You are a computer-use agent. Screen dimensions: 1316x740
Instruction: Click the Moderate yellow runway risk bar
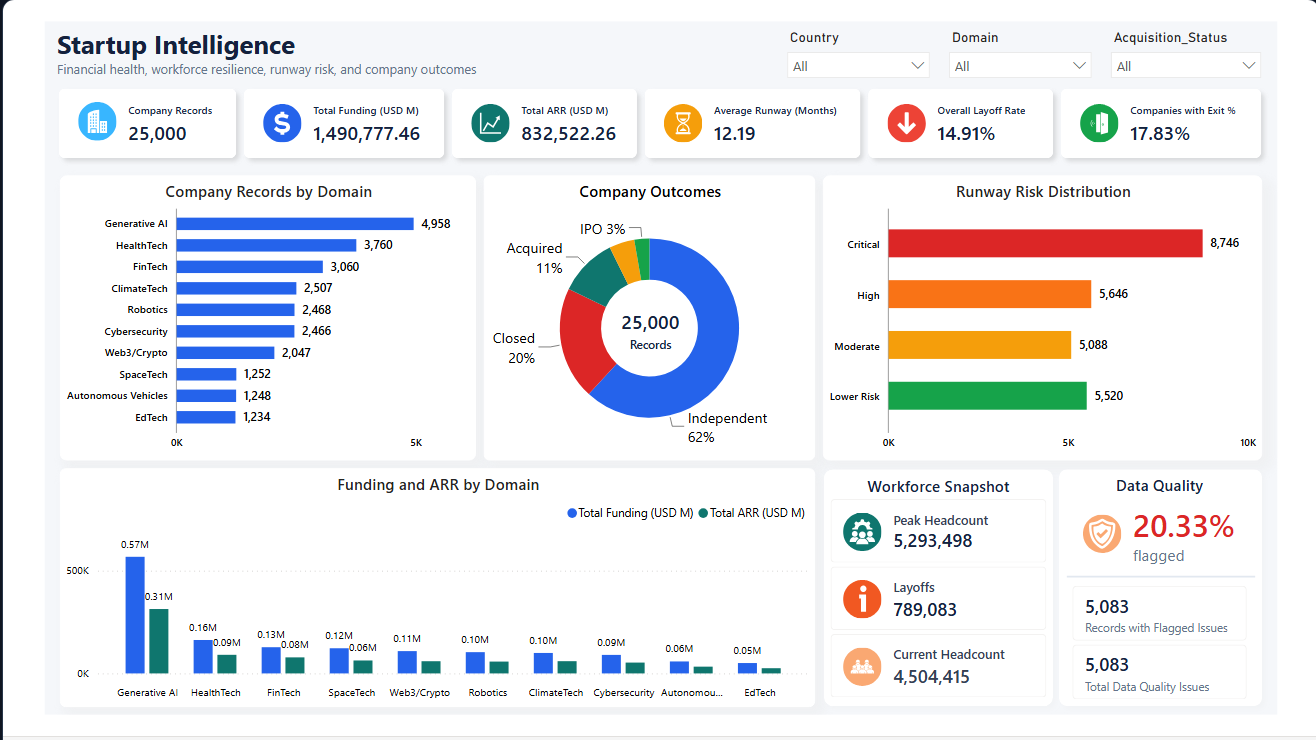980,345
